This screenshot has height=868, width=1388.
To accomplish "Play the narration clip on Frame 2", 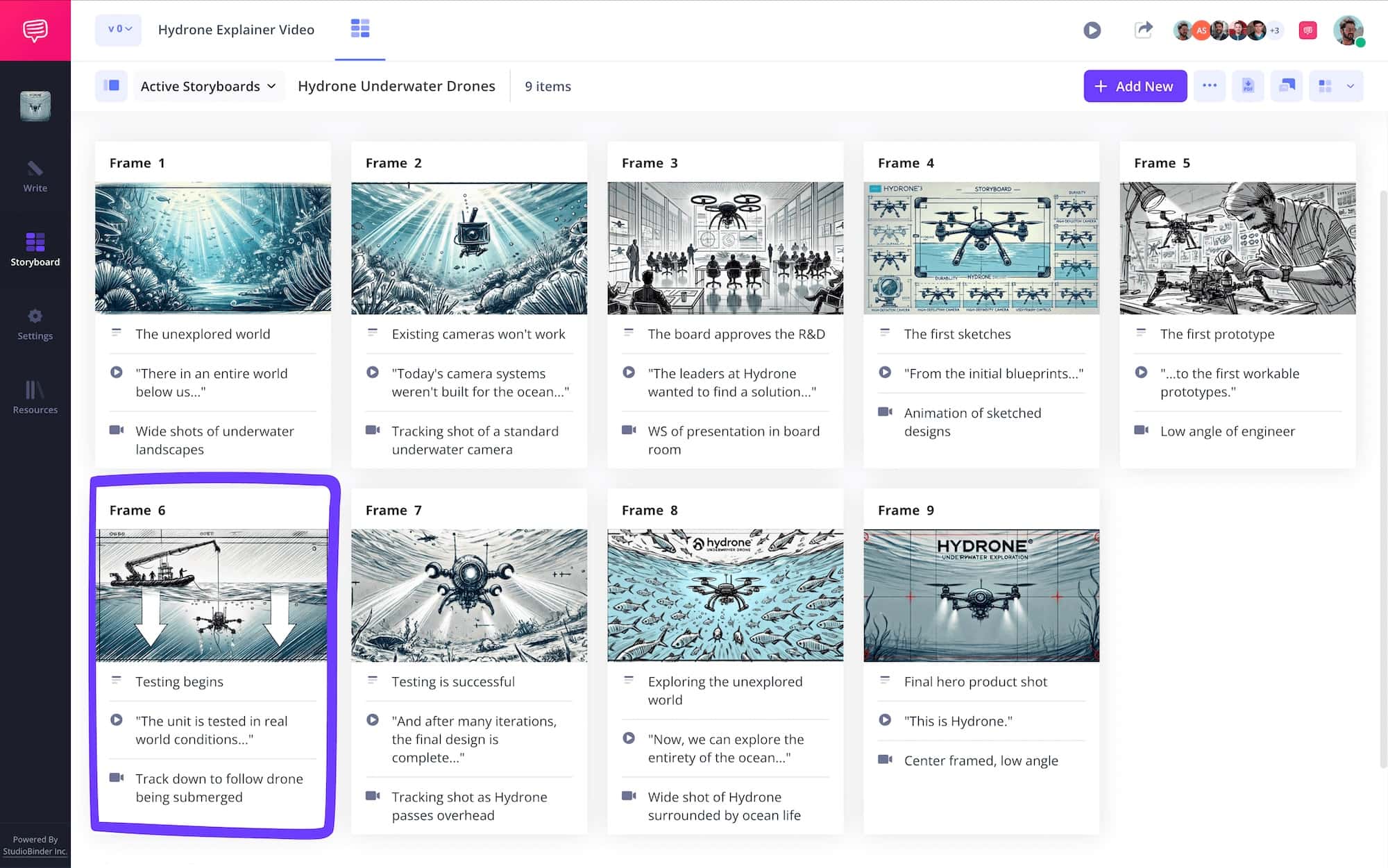I will point(373,373).
